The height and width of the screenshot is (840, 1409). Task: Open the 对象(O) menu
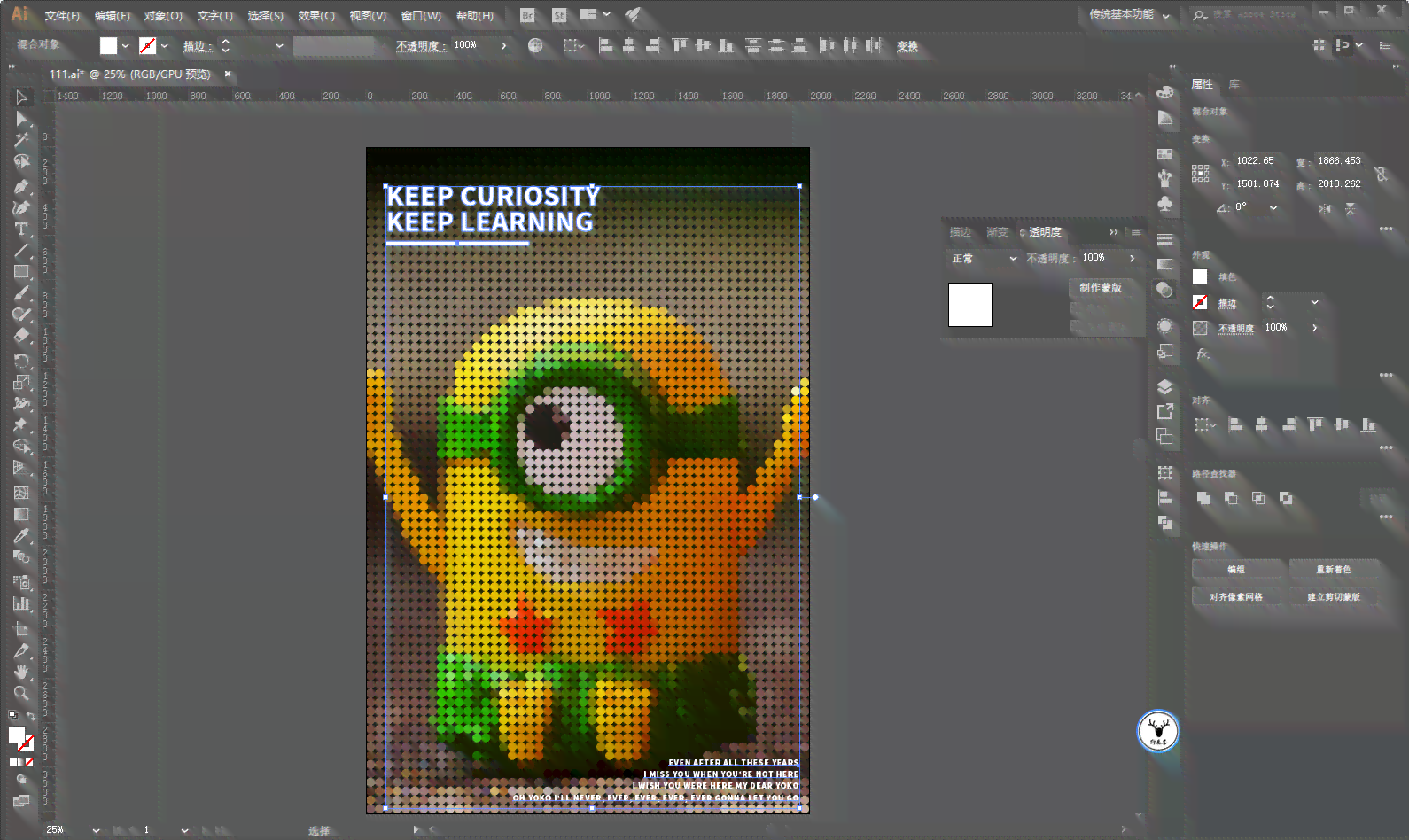(x=163, y=16)
